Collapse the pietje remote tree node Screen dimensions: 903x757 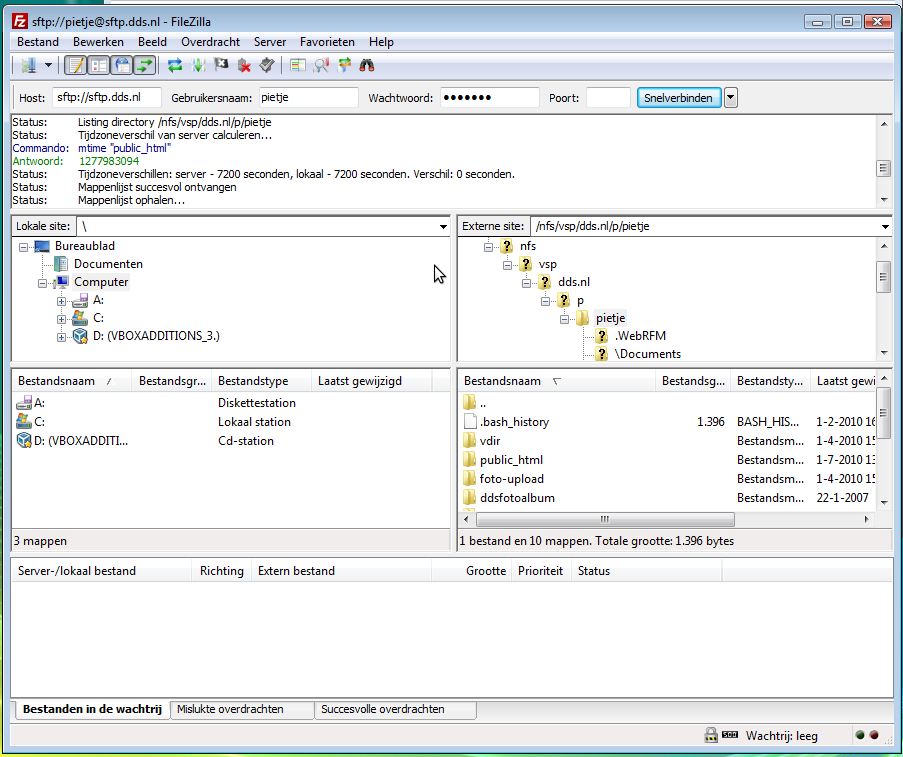(564, 319)
